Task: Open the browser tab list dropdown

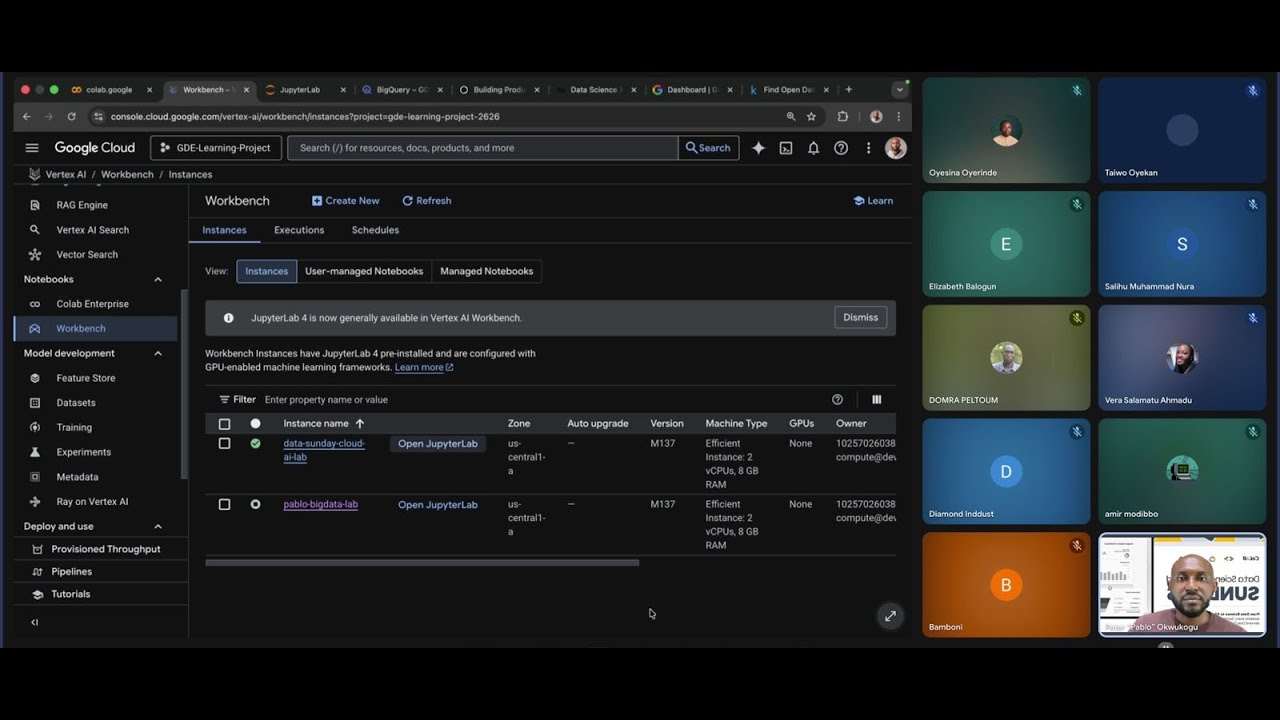Action: [x=899, y=90]
